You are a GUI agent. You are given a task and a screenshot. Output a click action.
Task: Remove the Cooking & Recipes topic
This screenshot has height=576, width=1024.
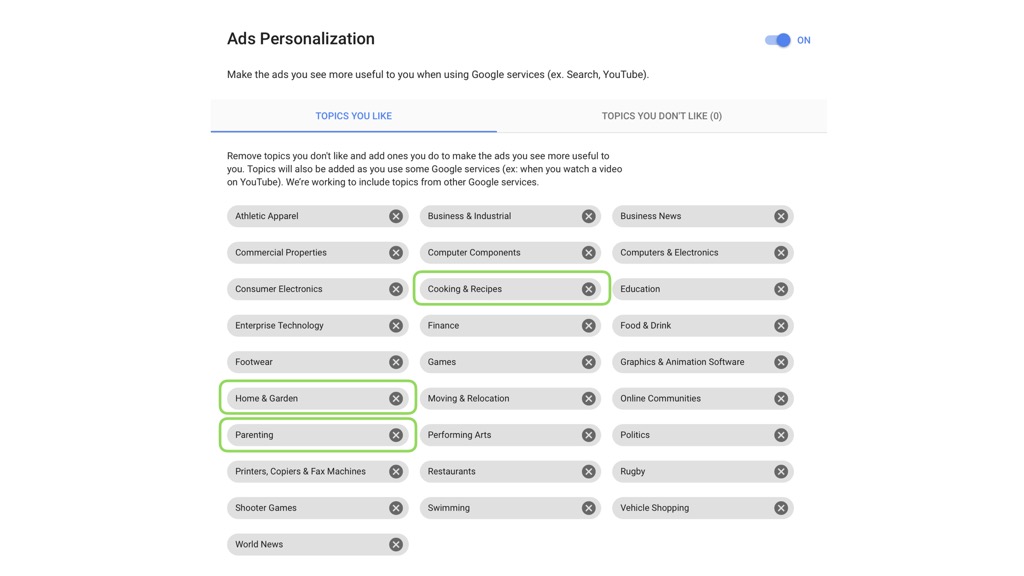point(588,289)
